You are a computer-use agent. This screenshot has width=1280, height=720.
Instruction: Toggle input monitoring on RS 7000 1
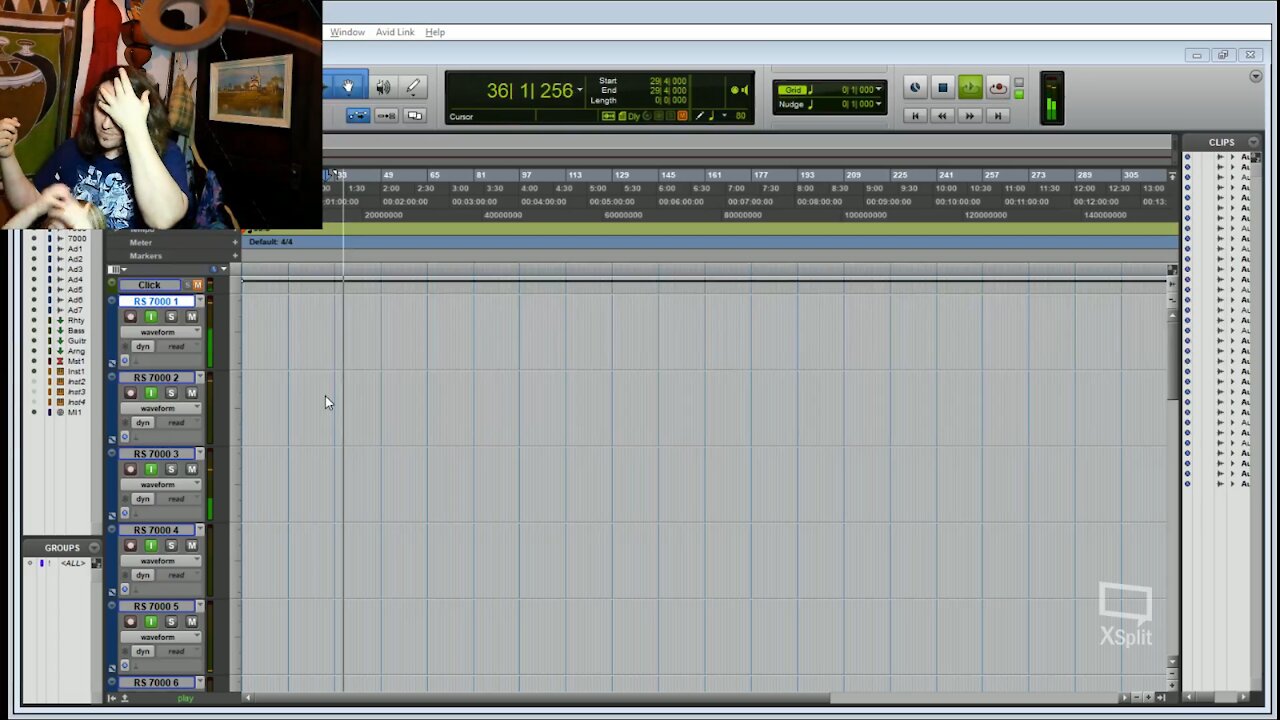(151, 317)
